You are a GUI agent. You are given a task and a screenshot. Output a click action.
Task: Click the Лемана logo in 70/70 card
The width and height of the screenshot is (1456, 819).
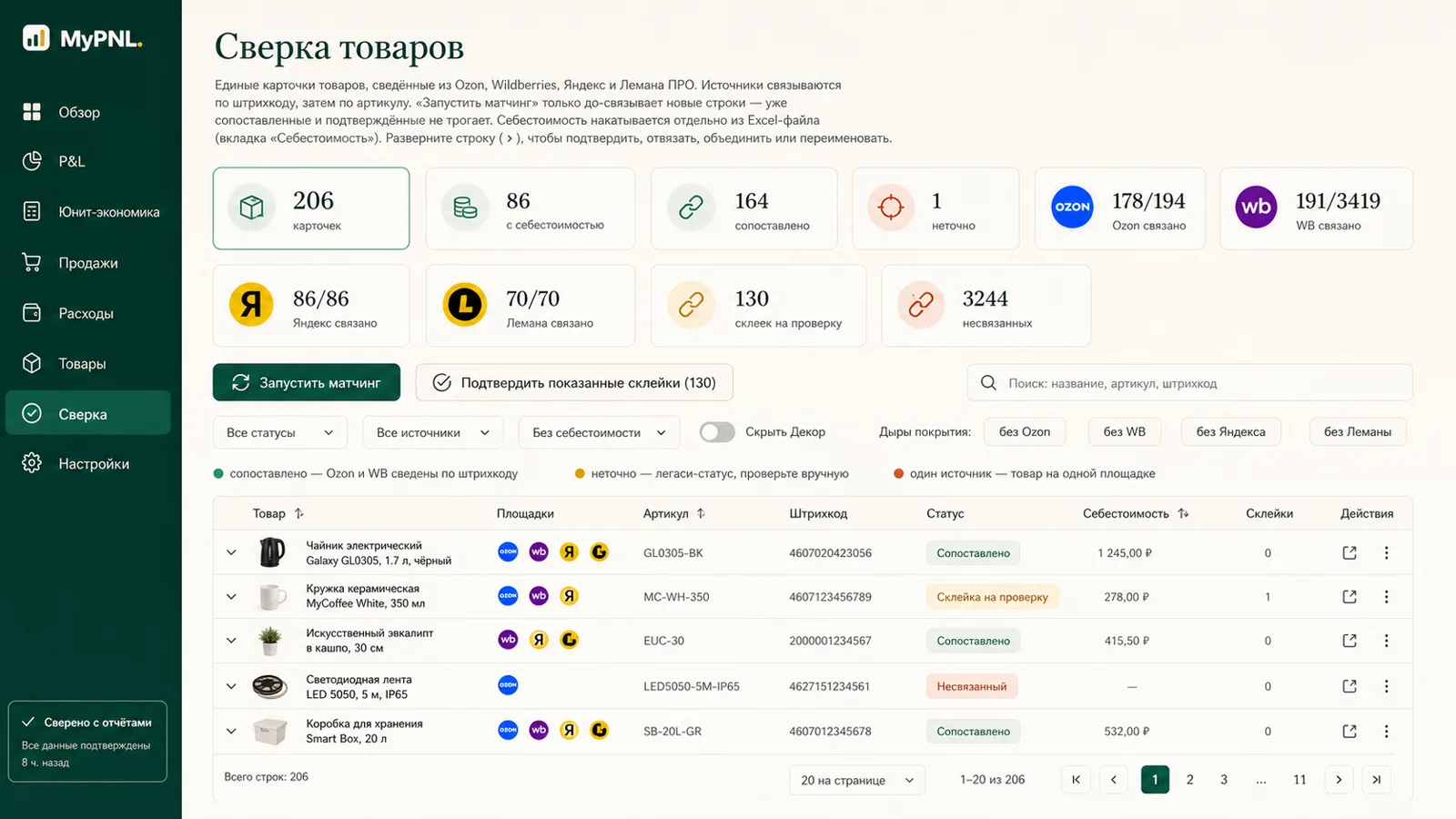(465, 304)
